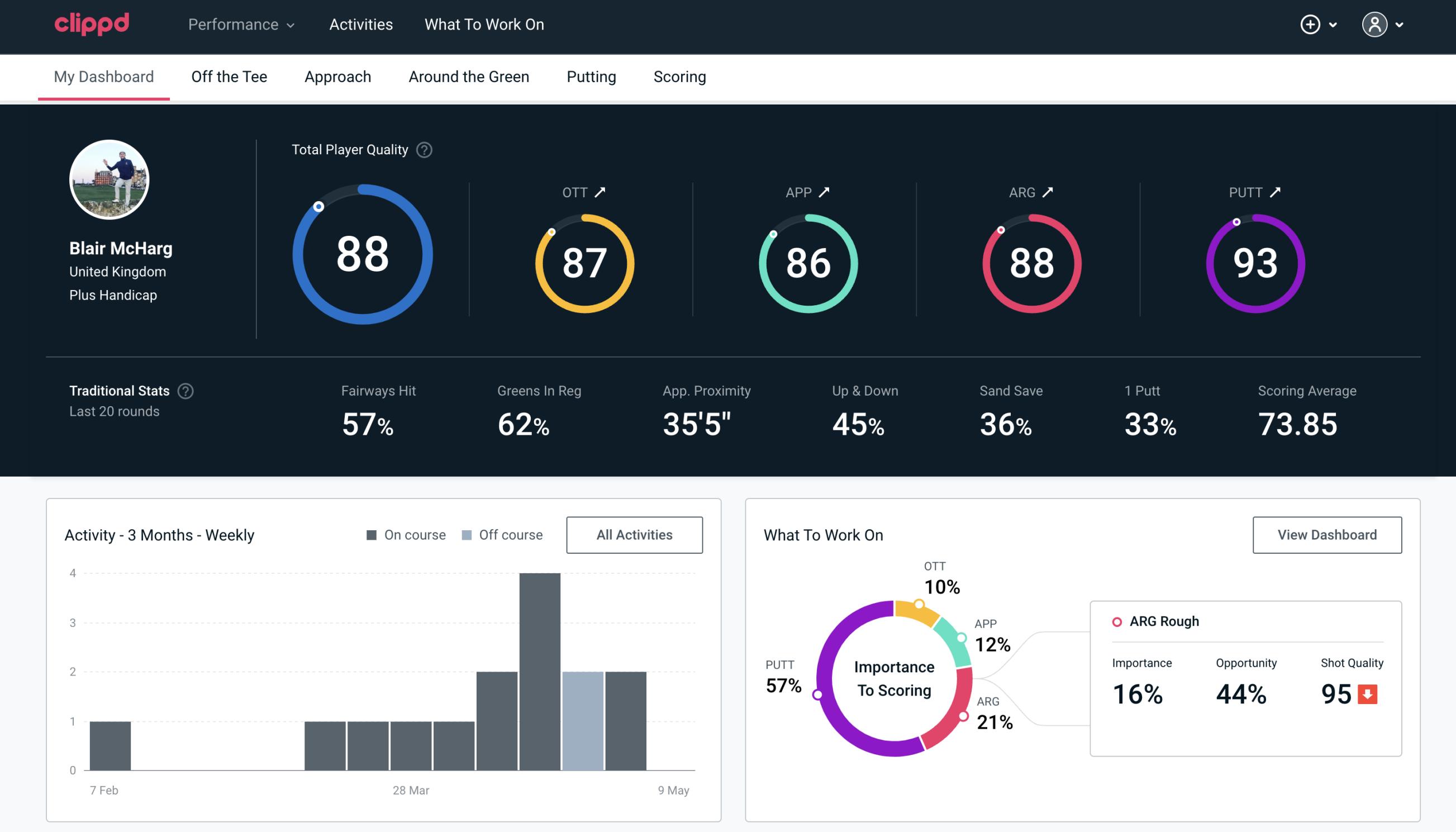Switch to the Putting tab

[590, 76]
